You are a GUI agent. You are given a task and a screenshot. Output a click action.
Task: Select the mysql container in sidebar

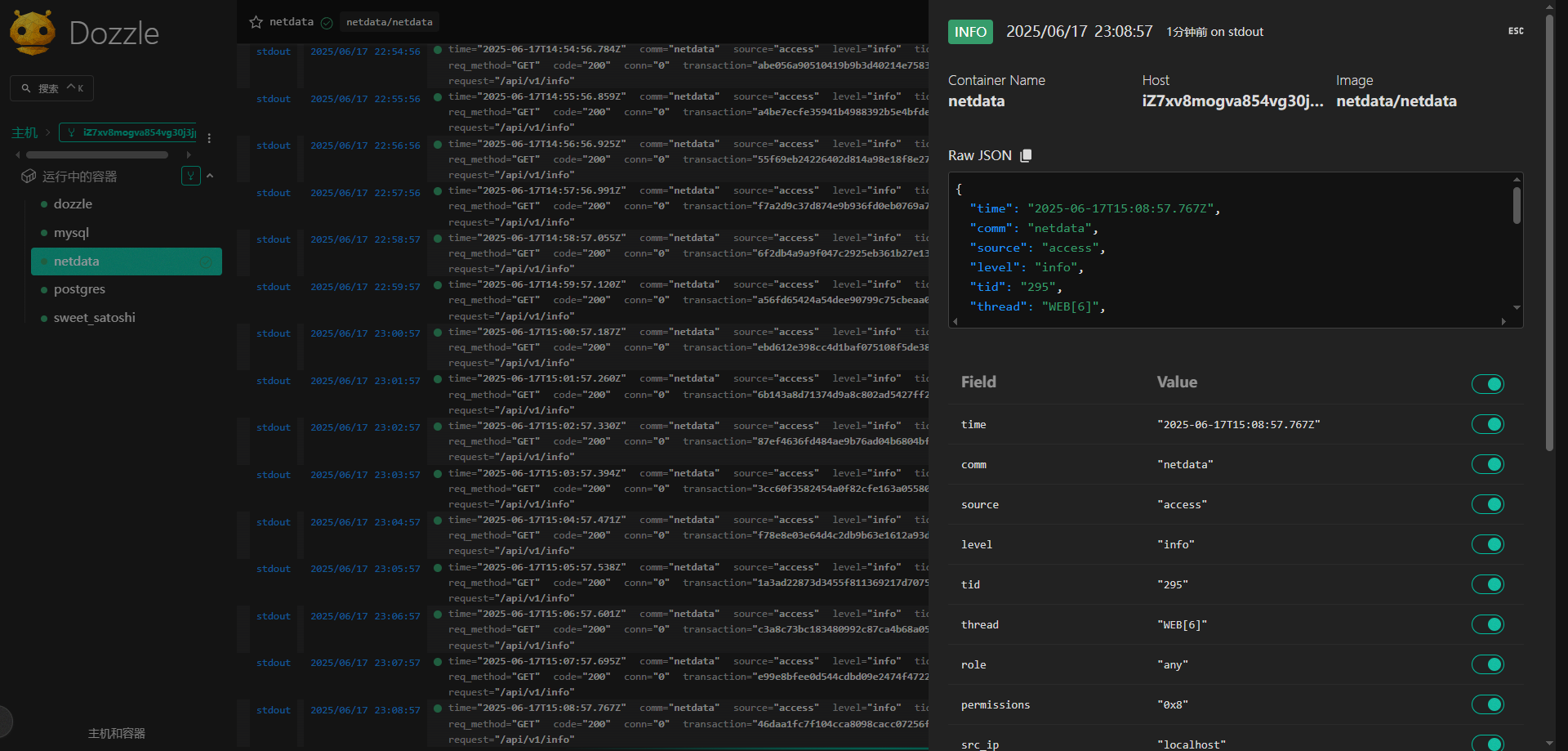point(71,233)
